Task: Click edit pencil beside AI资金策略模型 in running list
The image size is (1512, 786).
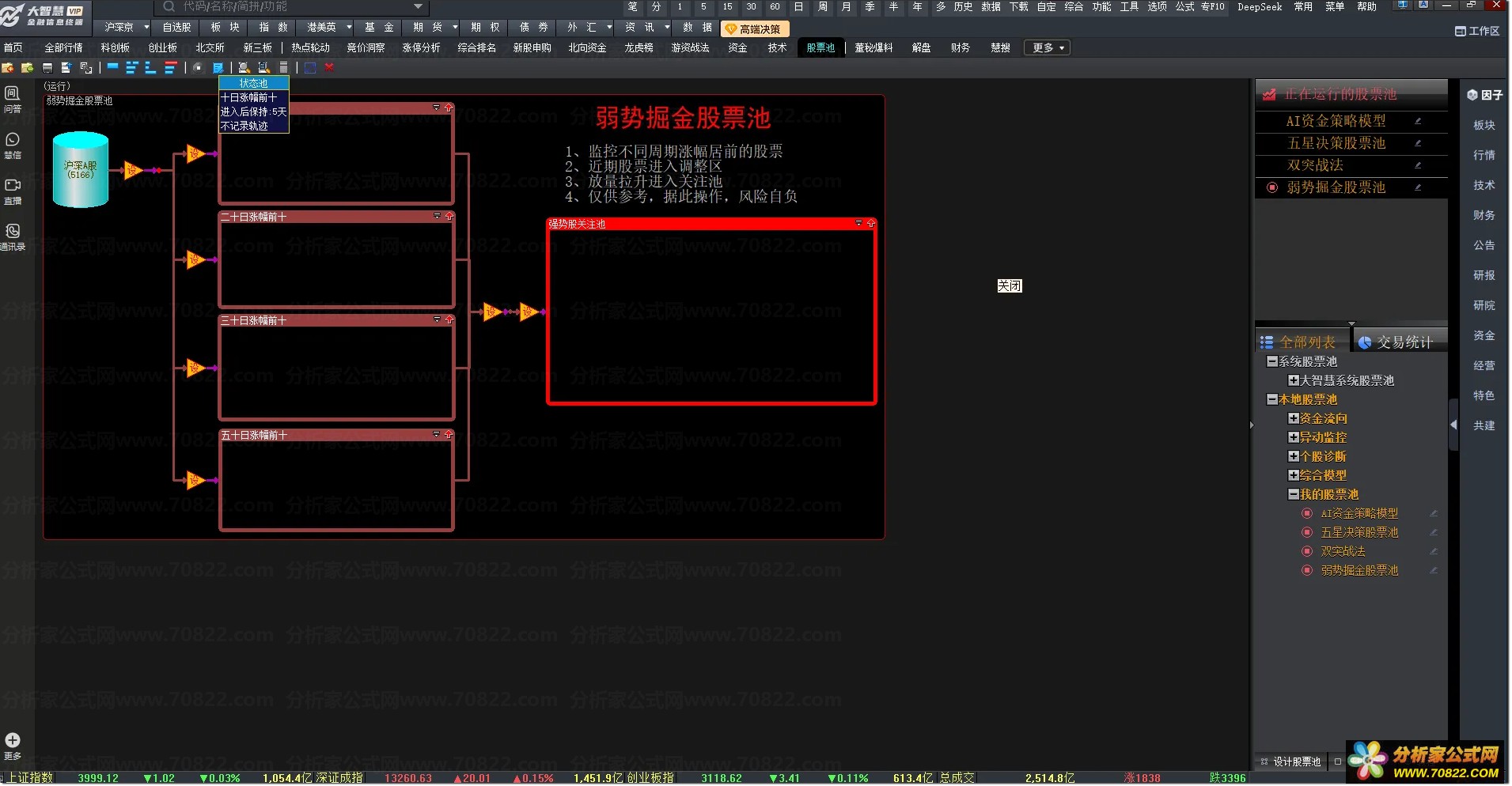Action: (x=1418, y=121)
